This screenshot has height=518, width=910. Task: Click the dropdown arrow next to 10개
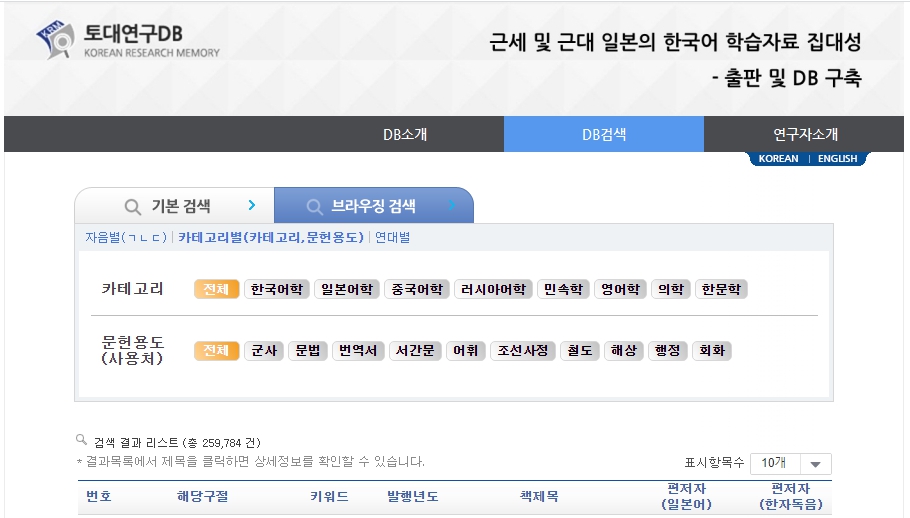click(816, 464)
